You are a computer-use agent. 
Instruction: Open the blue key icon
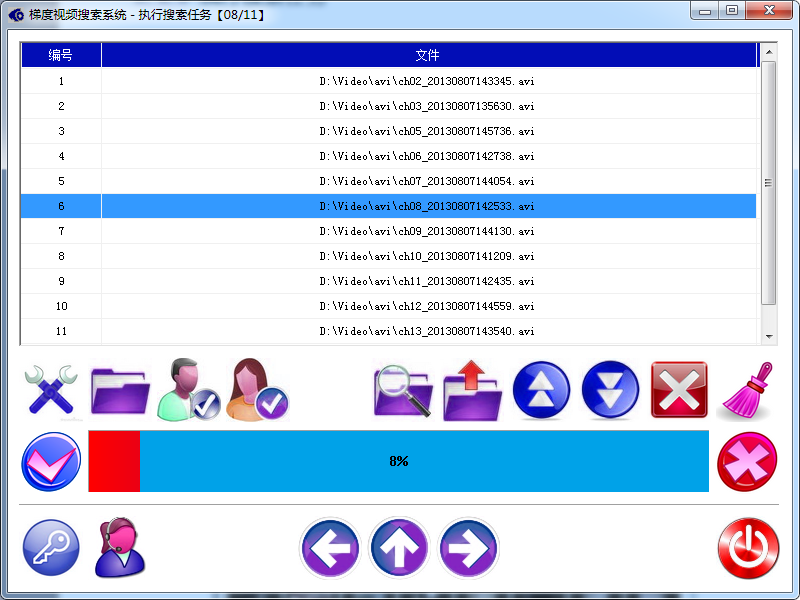pyautogui.click(x=51, y=548)
